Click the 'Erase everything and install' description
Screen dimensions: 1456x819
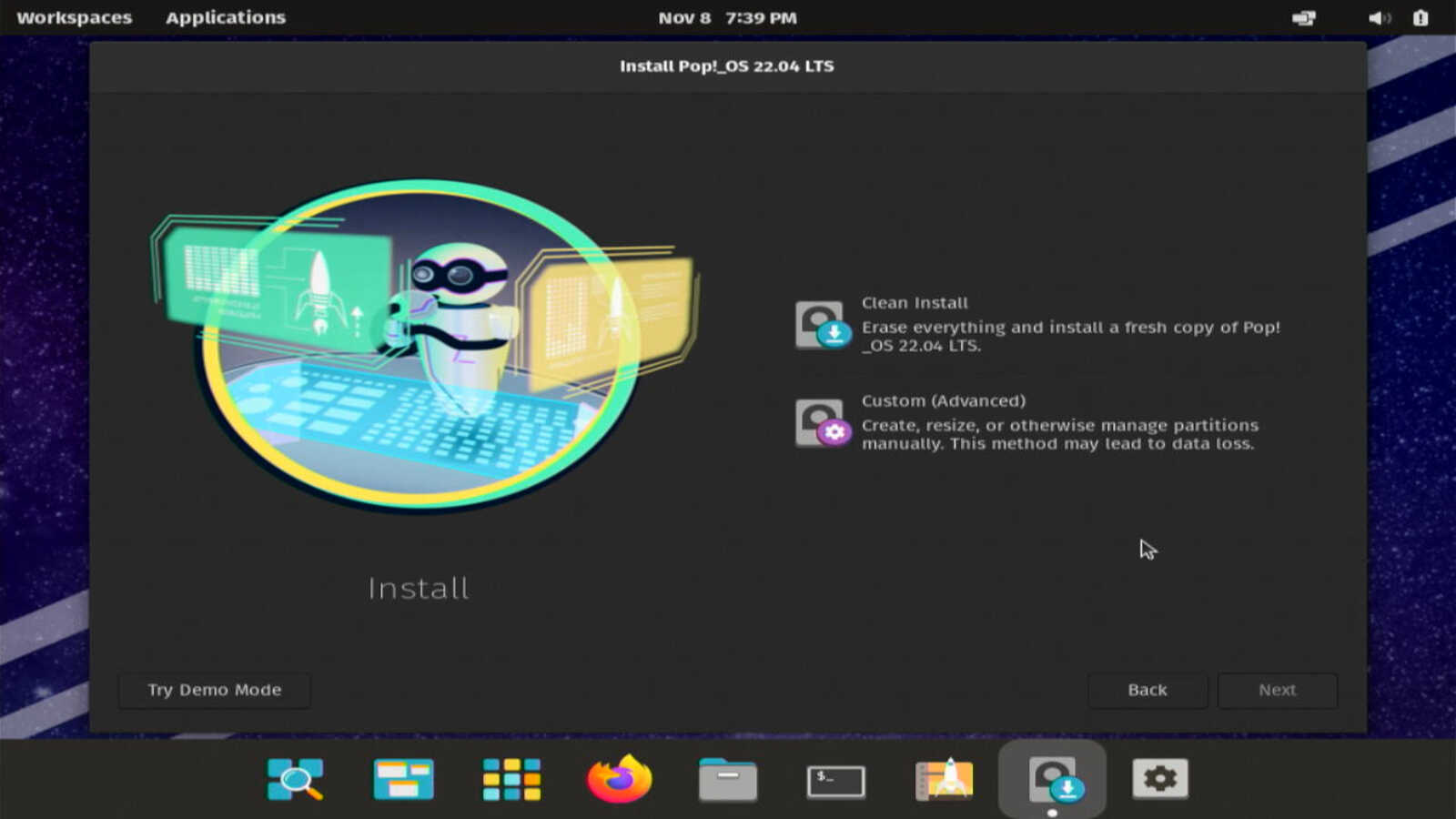[x=1071, y=337]
